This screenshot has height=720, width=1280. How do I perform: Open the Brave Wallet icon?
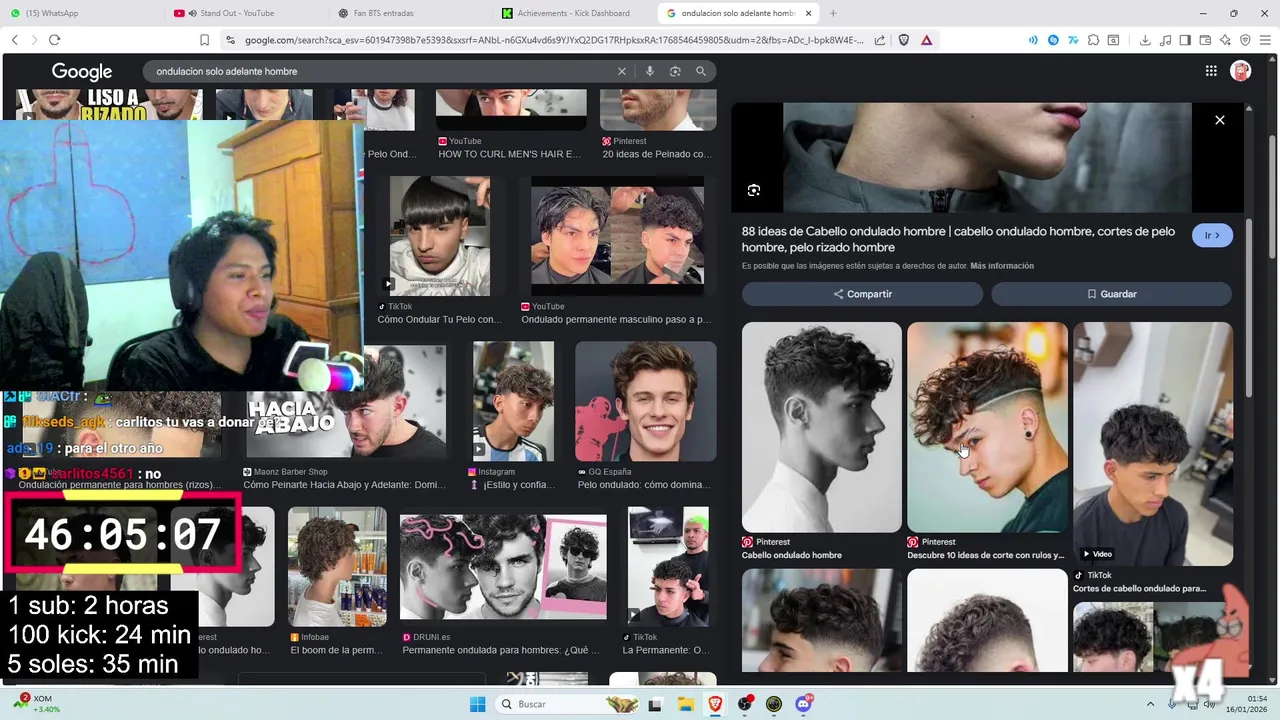tap(1205, 40)
